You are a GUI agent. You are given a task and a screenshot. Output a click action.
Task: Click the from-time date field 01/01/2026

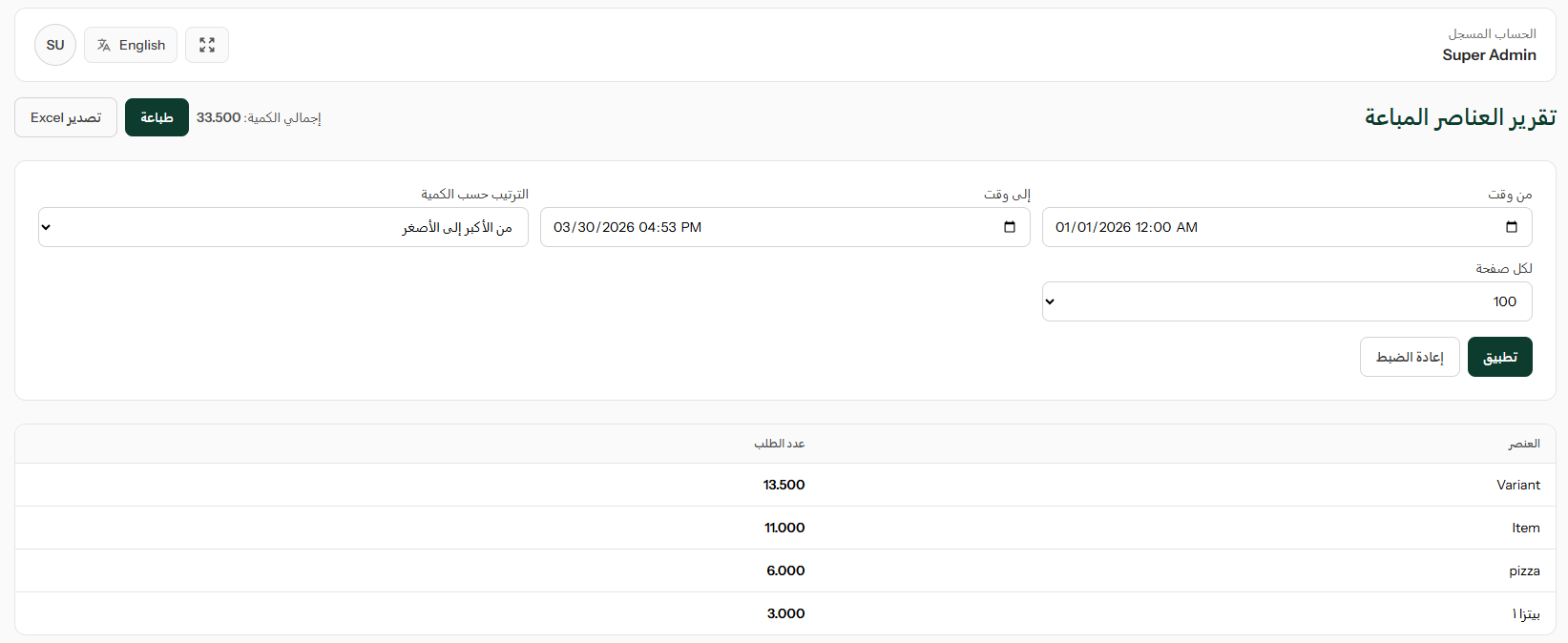[x=1126, y=227]
